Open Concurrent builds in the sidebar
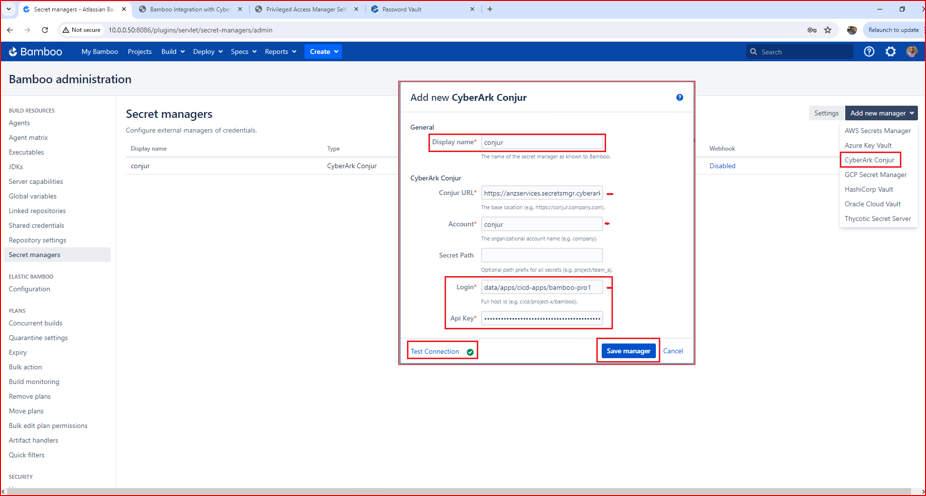 pos(35,323)
